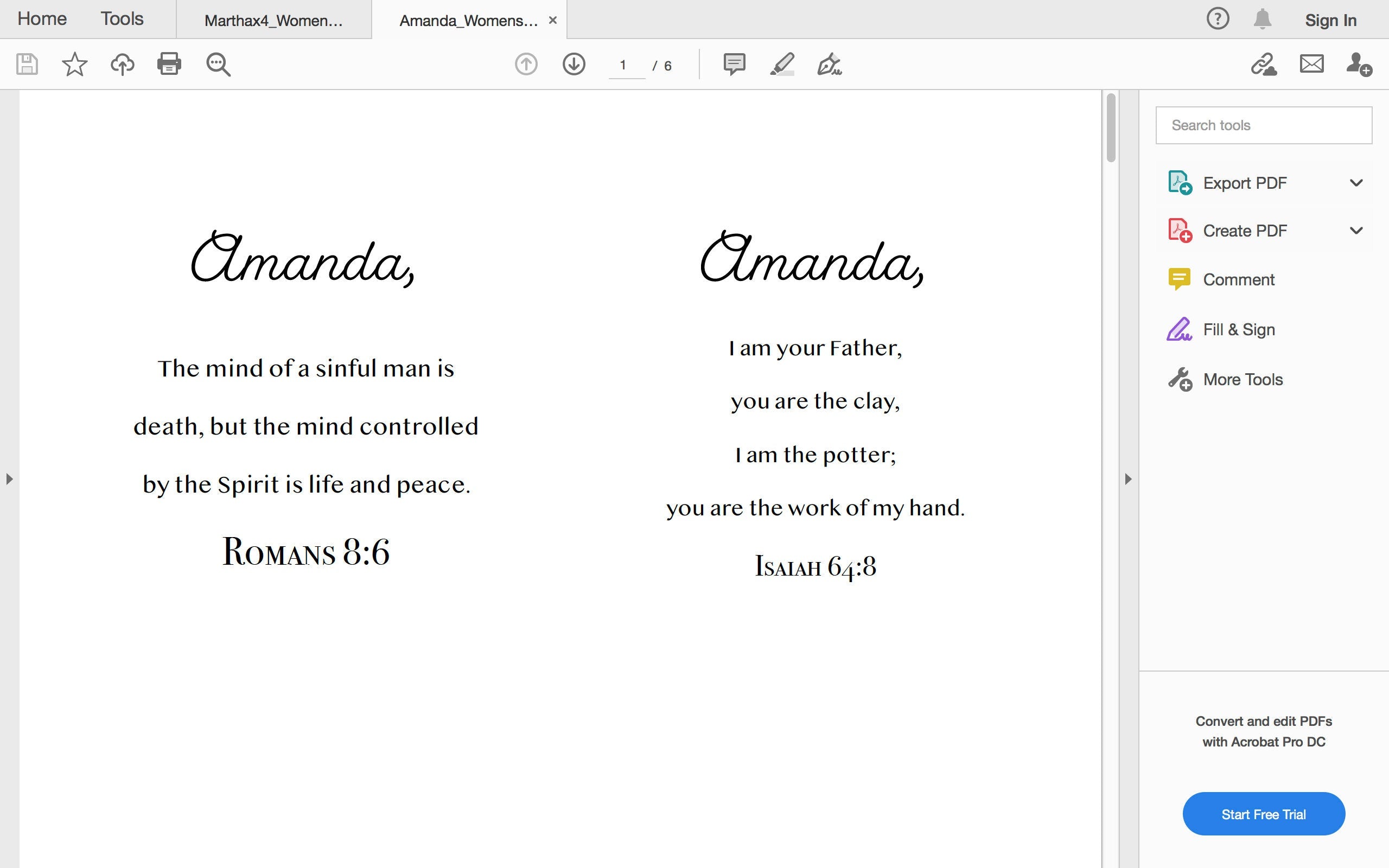Add a sticky note comment
Screen dimensions: 1389x868
(x=734, y=63)
